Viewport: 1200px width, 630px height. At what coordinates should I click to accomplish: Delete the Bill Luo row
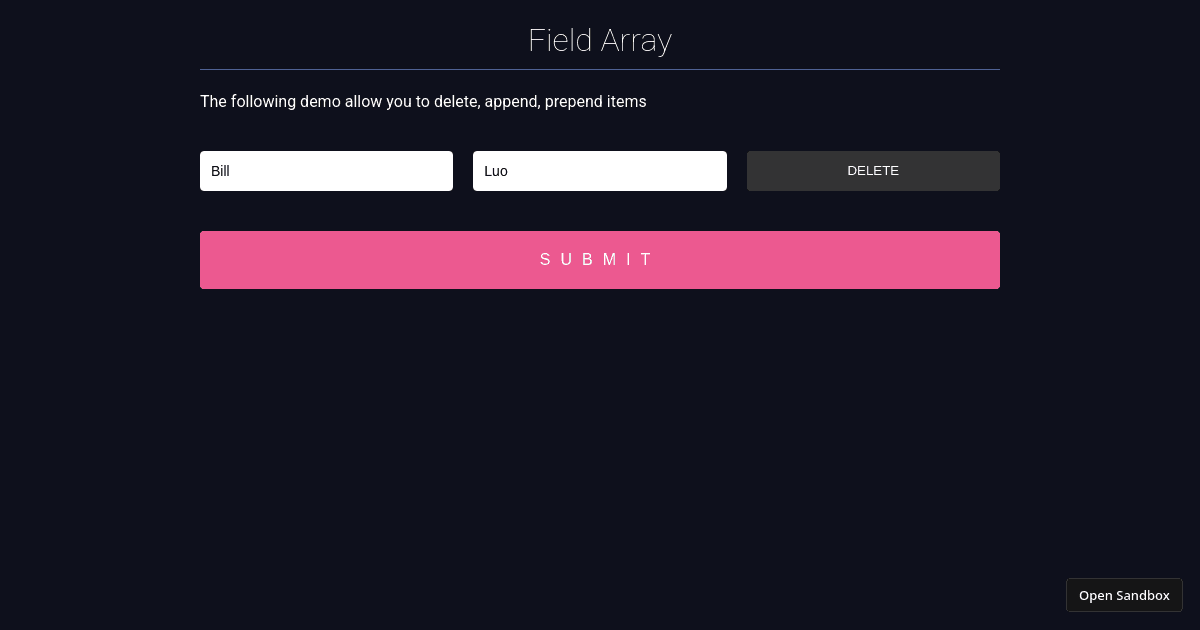[x=873, y=171]
